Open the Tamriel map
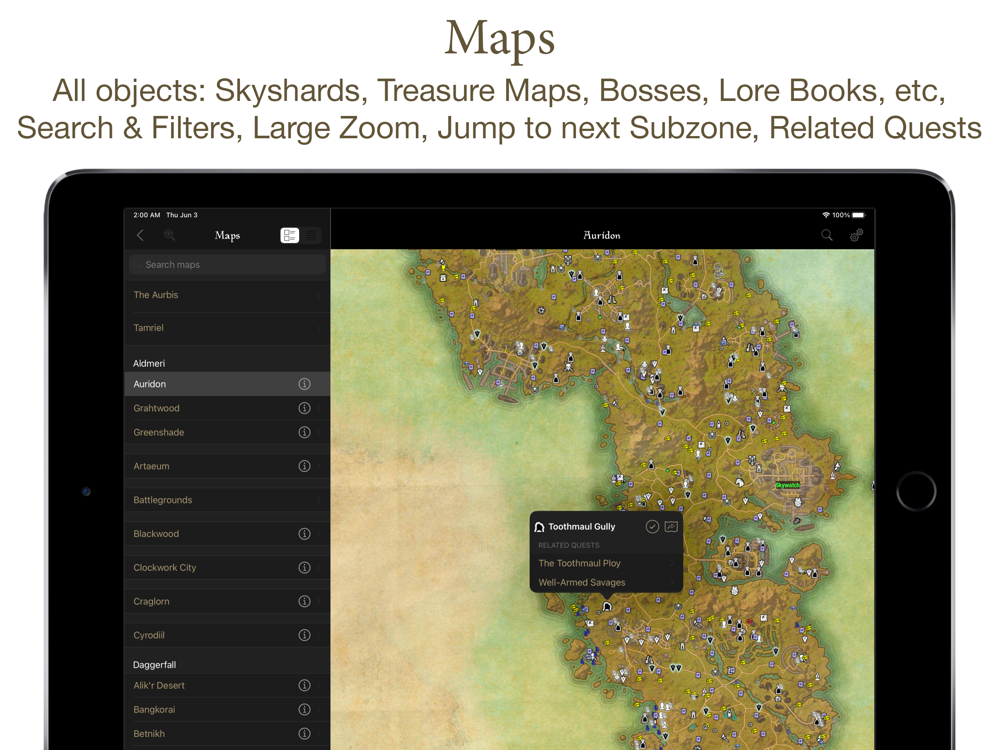 pos(227,328)
